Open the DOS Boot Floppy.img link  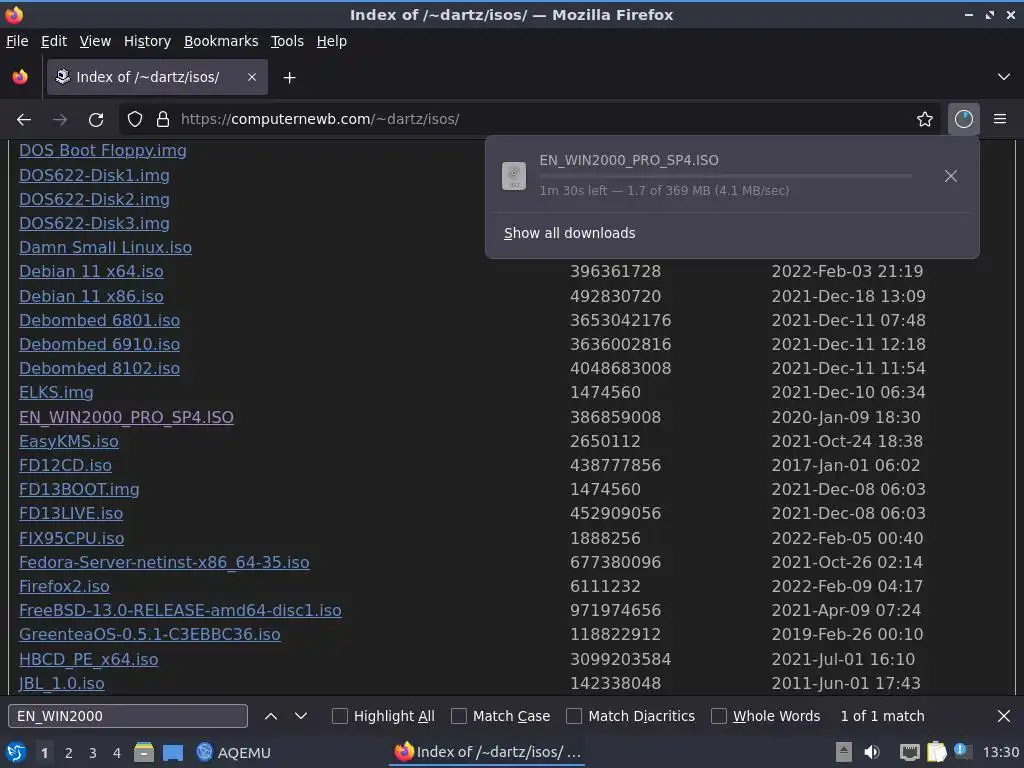coord(103,151)
